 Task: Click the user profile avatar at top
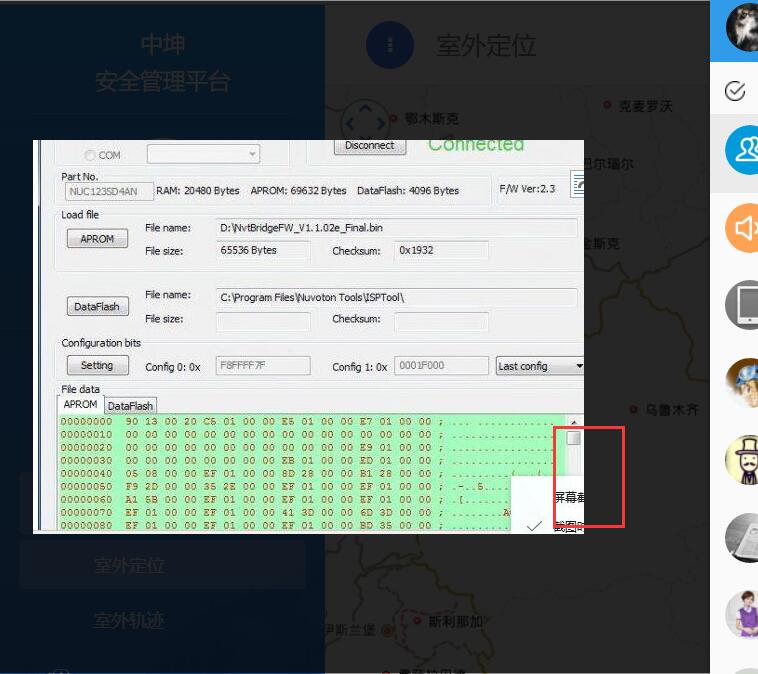pos(743,27)
